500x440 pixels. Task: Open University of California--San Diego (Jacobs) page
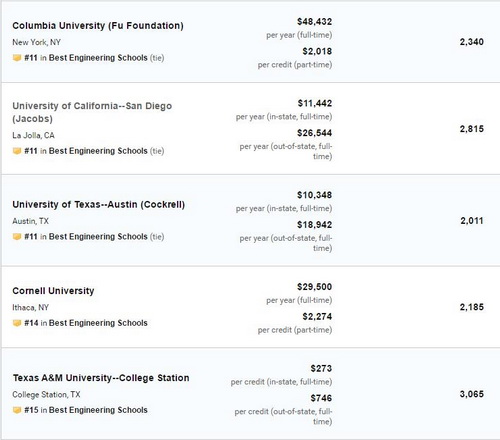click(92, 112)
